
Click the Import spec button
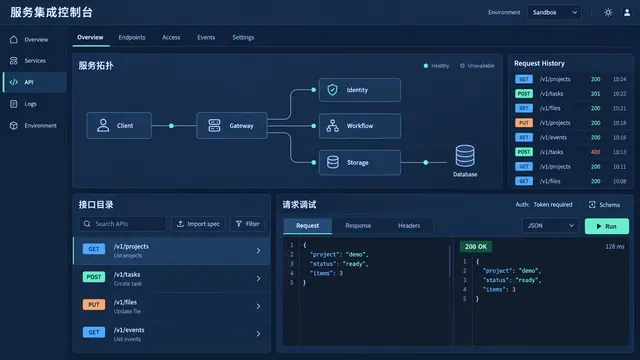pyautogui.click(x=198, y=224)
